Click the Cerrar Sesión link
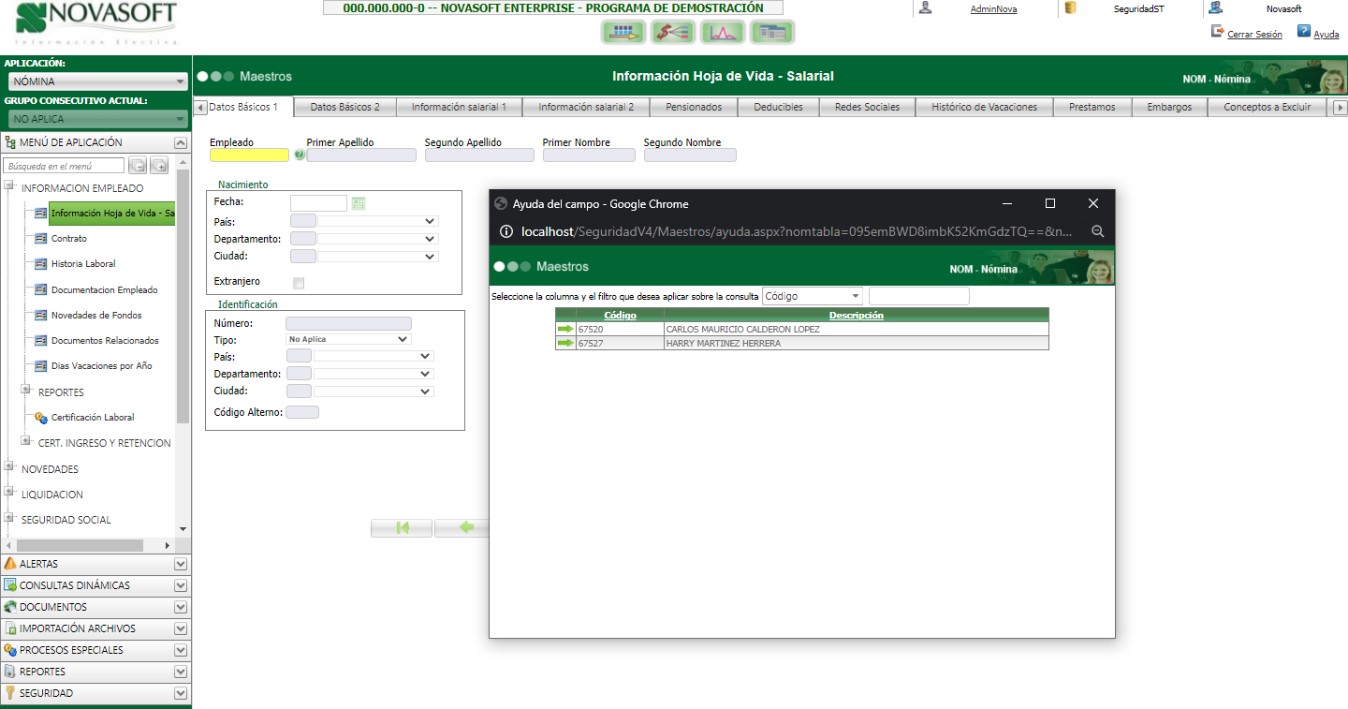The width and height of the screenshot is (1348, 709). coord(1254,34)
